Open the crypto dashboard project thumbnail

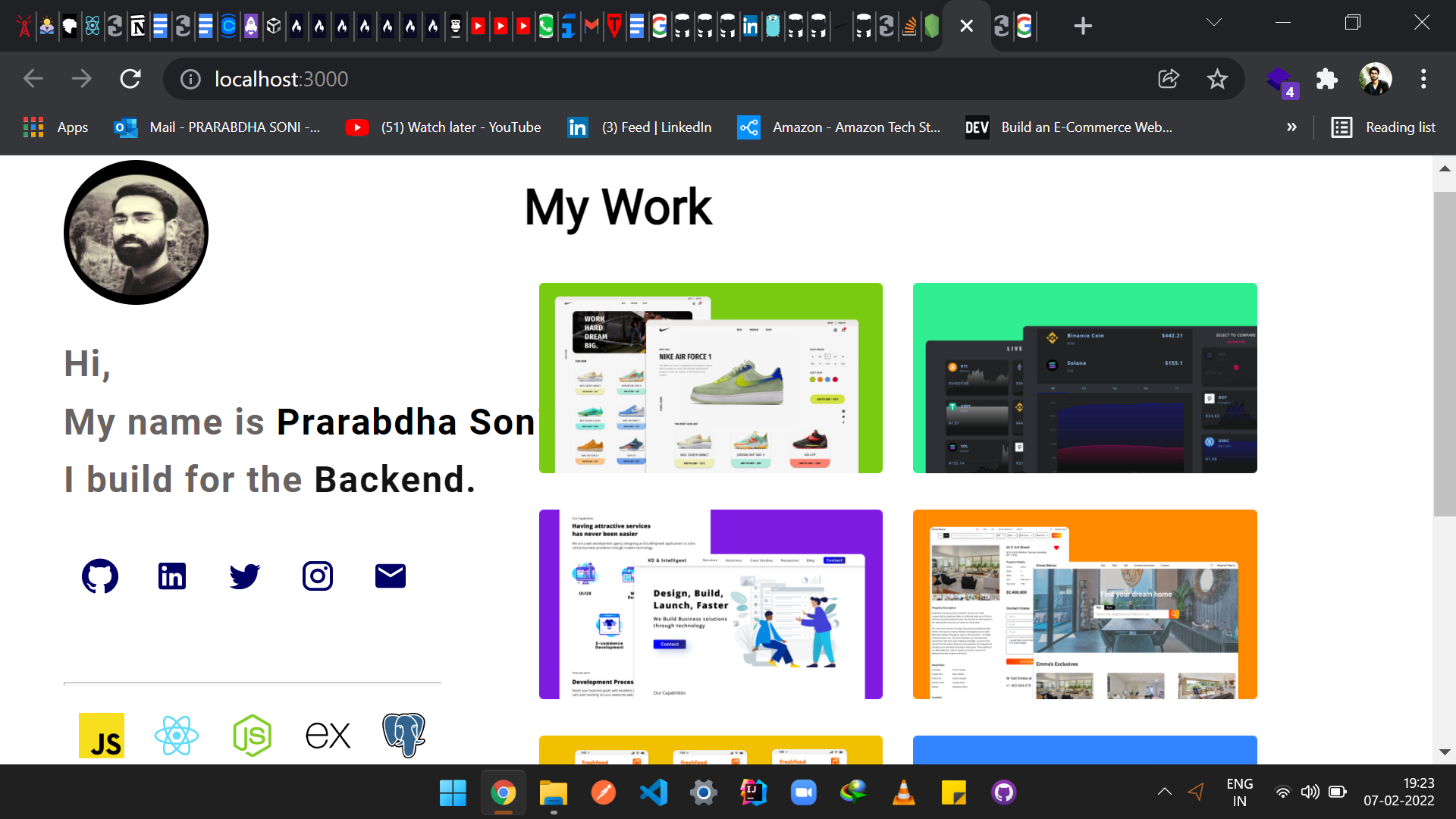coord(1085,378)
